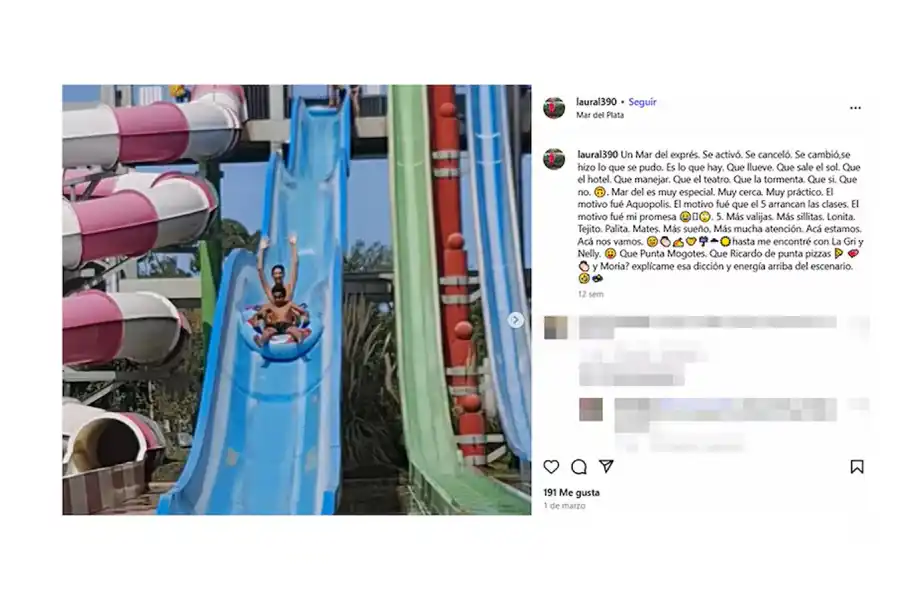Click laural390 username in the caption
Screen dimensions: 900x600
click(x=598, y=154)
